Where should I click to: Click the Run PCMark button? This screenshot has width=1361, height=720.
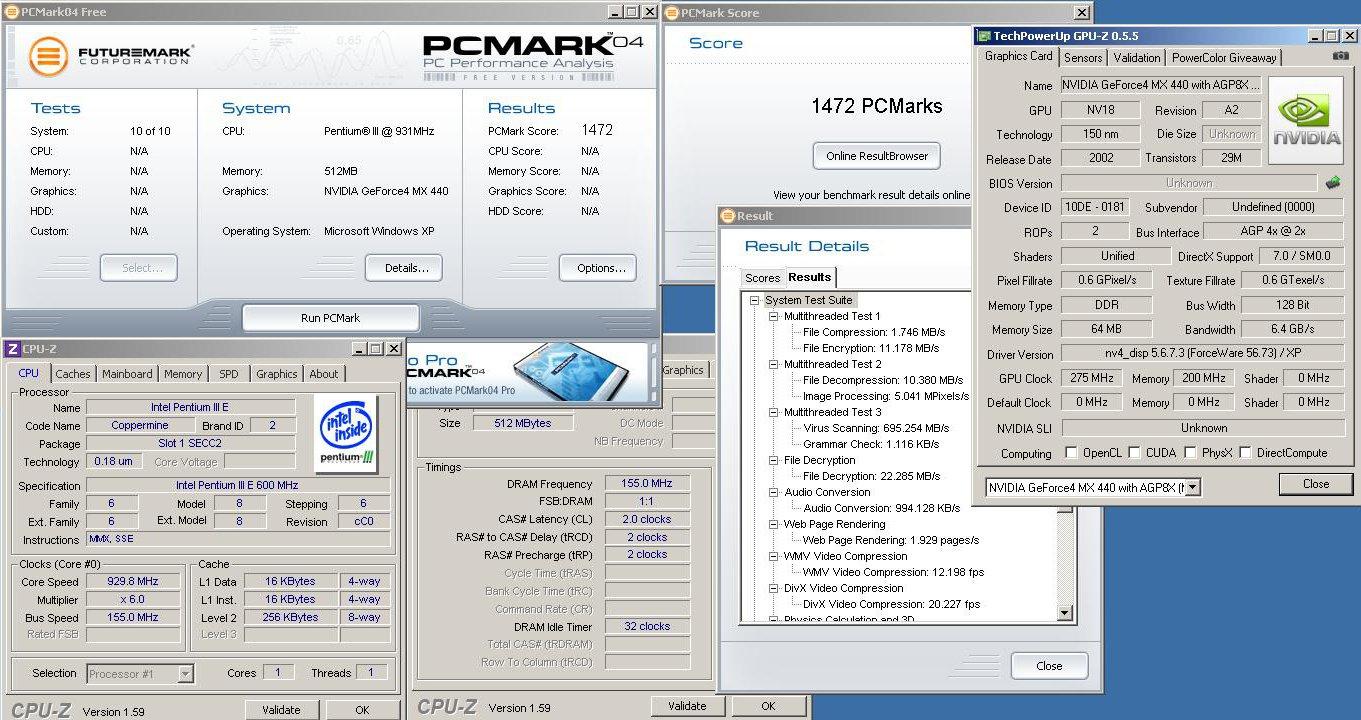330,318
